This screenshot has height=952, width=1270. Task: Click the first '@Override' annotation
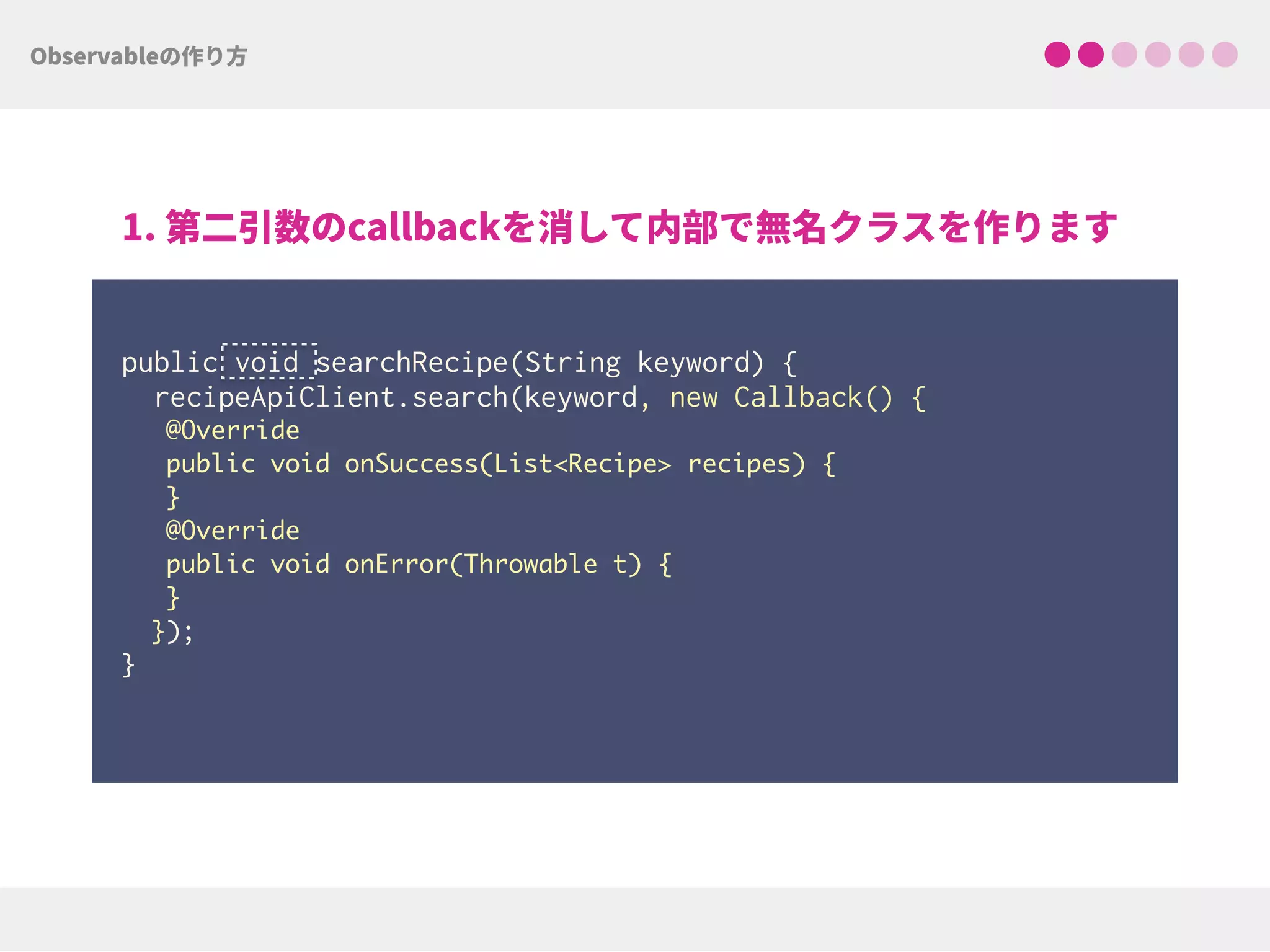233,430
